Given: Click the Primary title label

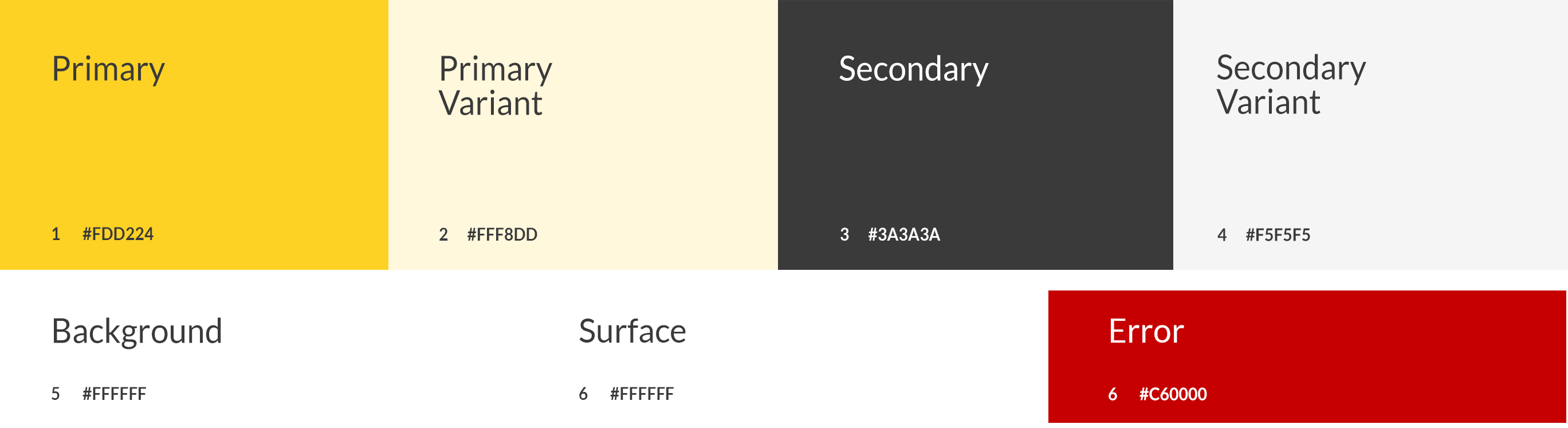Looking at the screenshot, I should pyautogui.click(x=108, y=69).
